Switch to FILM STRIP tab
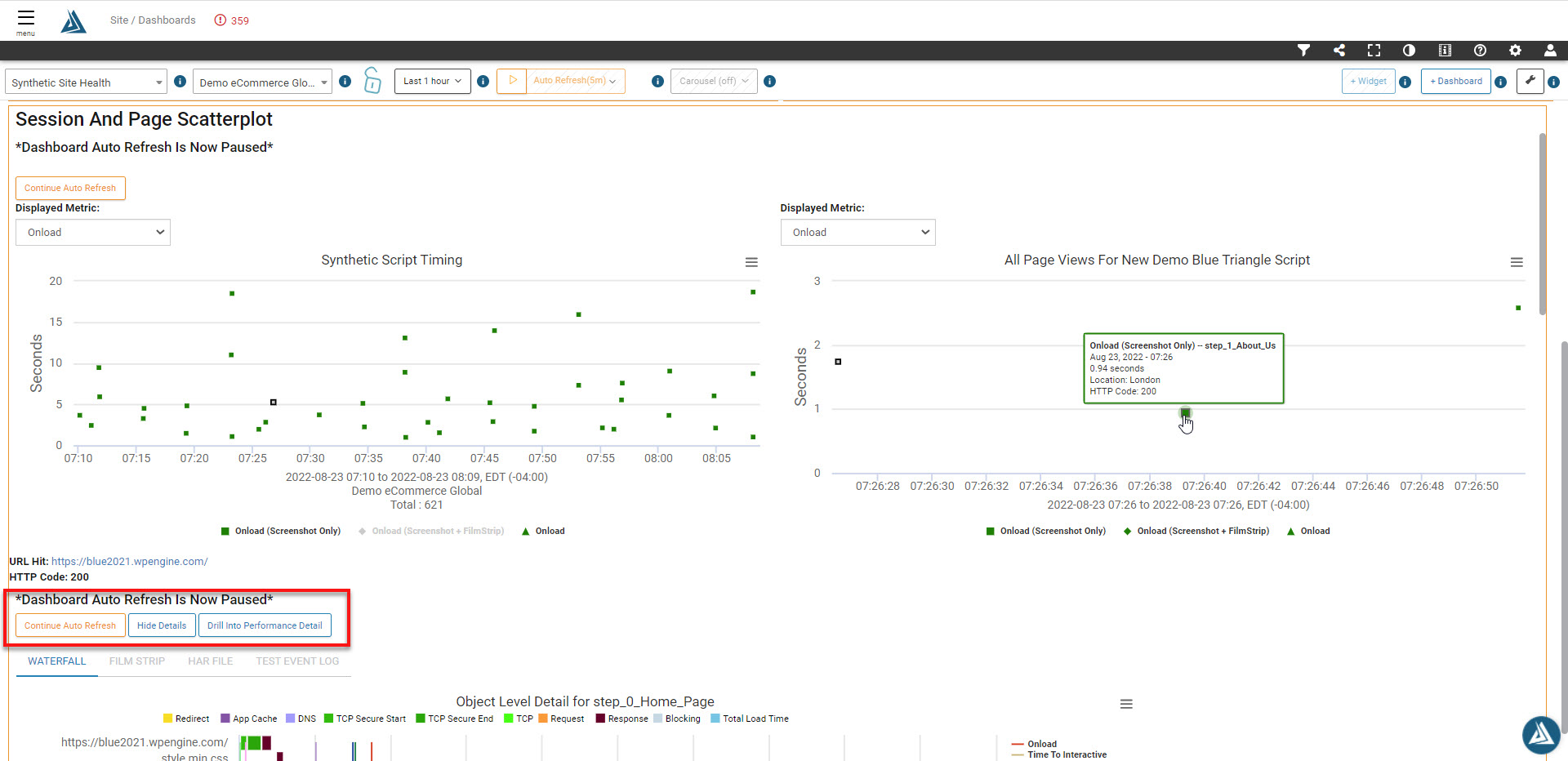Screen dimensions: 1568x761 coord(137,661)
